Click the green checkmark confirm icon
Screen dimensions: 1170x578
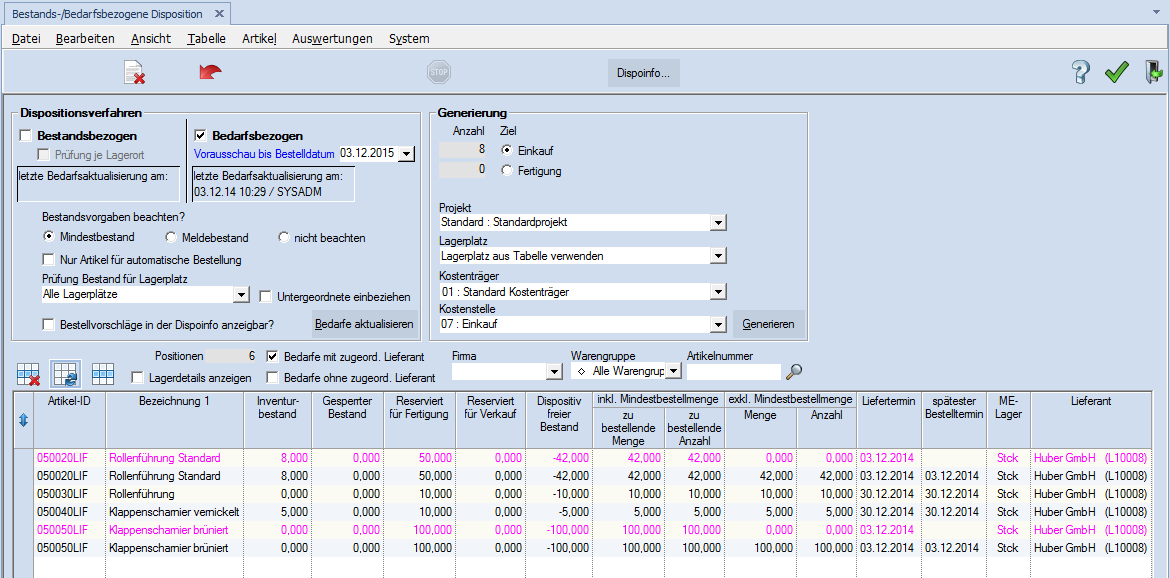pos(1116,72)
